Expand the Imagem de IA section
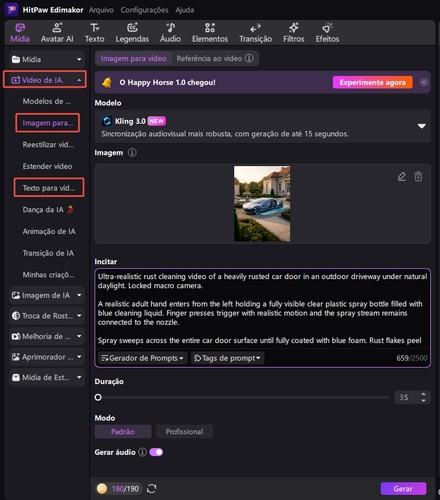The height and width of the screenshot is (500, 440). (x=47, y=295)
